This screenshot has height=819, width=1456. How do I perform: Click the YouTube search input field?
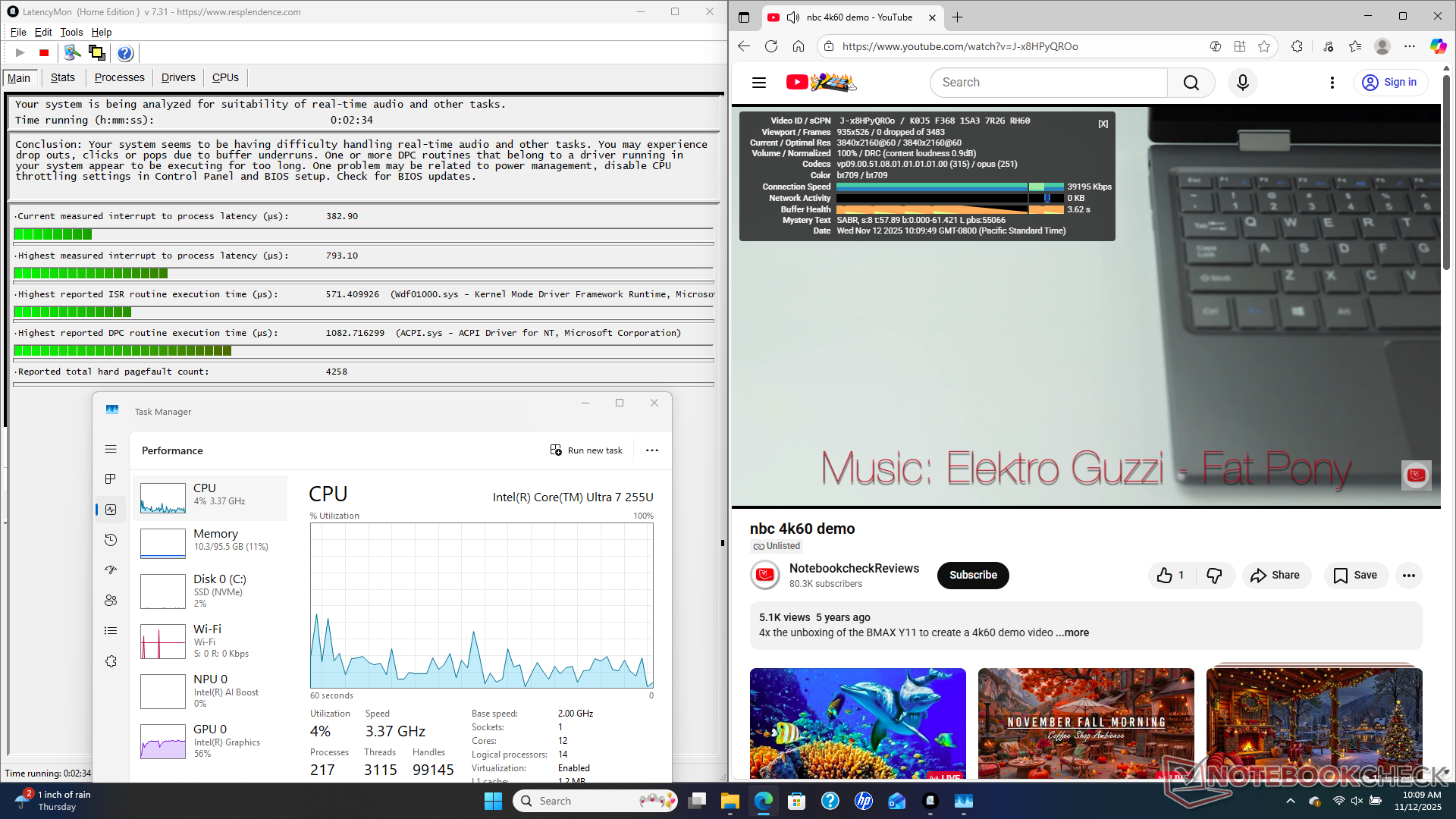(1048, 83)
